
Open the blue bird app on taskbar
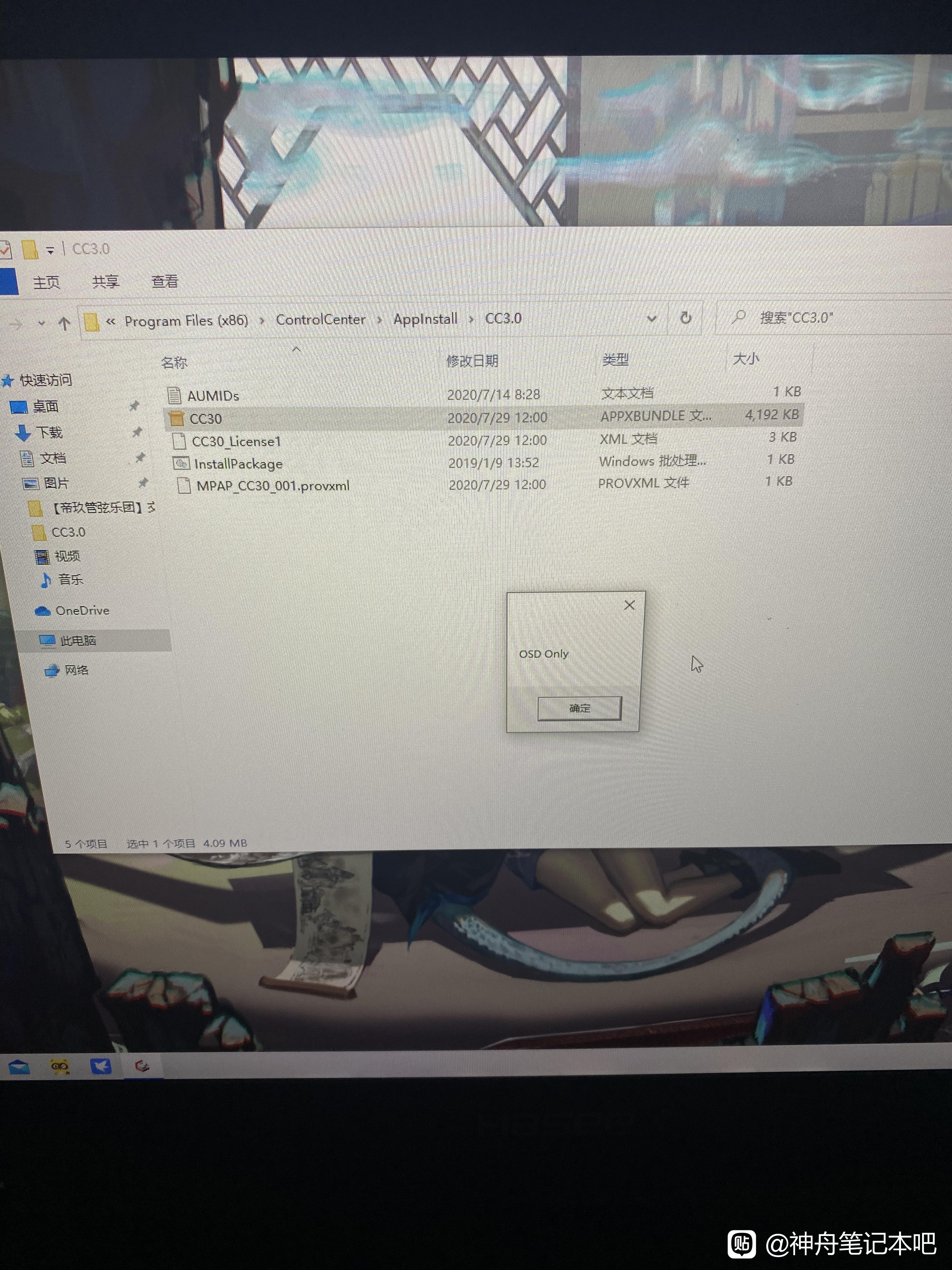click(100, 1067)
